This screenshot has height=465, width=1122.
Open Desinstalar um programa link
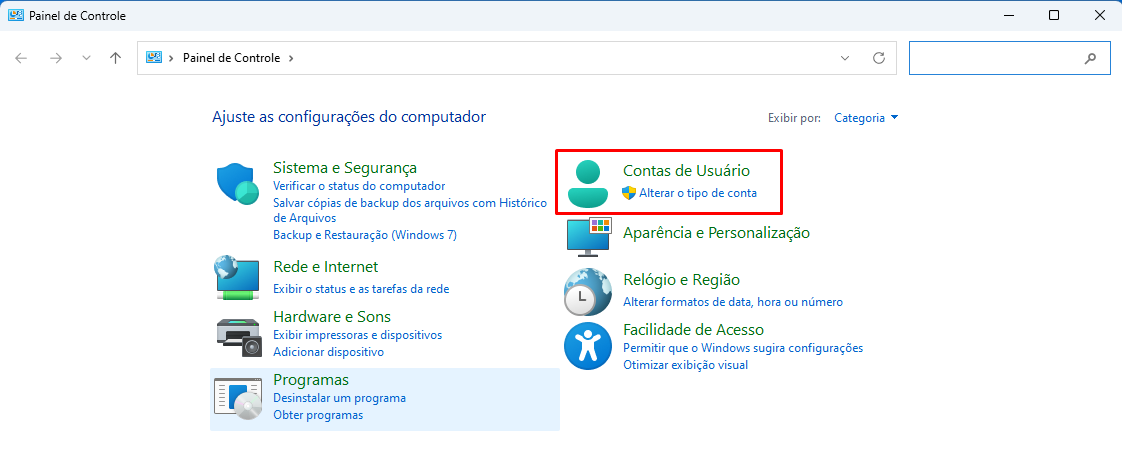coord(339,398)
